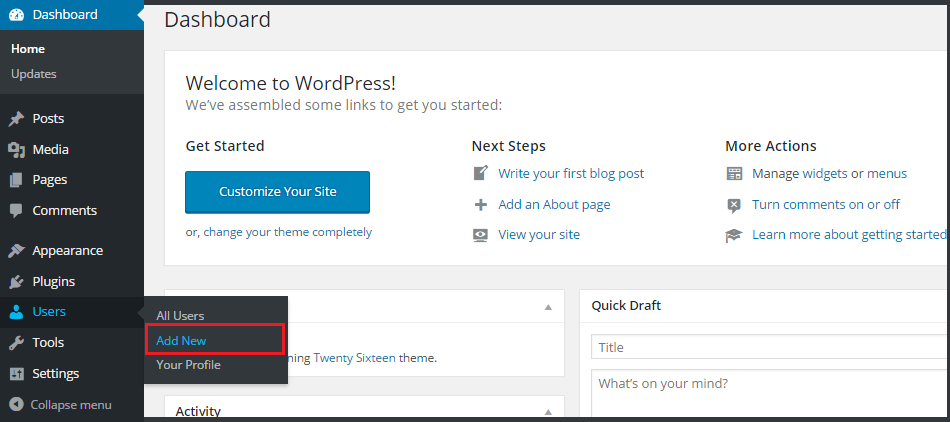
Task: Click the Pages icon in sidebar
Action: pyautogui.click(x=16, y=180)
